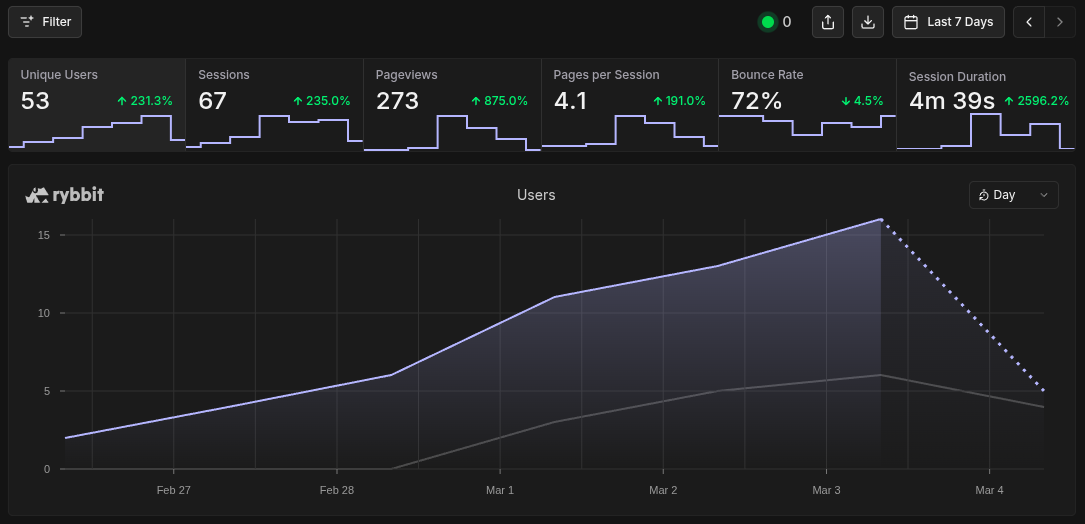
Task: Go to previous date range arrow
Action: pos(1029,22)
